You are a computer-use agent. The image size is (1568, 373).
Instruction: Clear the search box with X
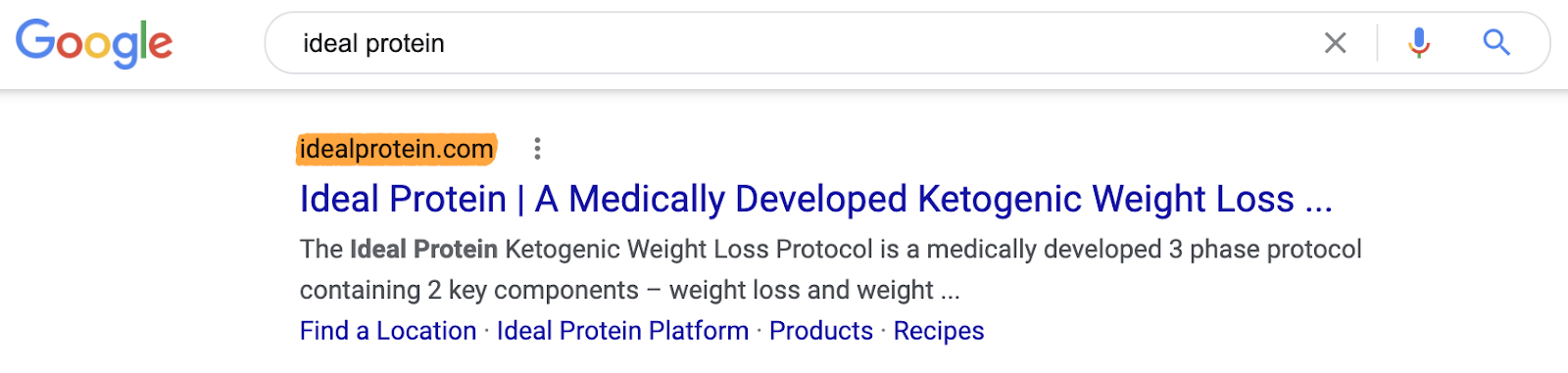pos(1335,43)
